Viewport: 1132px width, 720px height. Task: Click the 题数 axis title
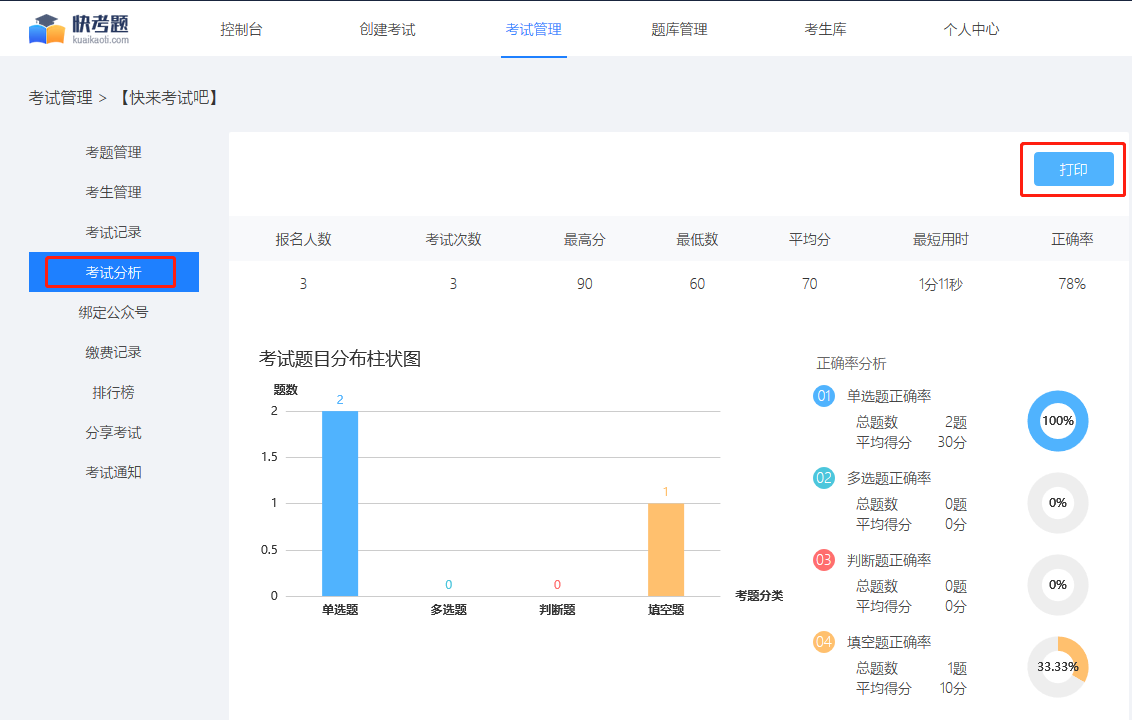coord(286,390)
